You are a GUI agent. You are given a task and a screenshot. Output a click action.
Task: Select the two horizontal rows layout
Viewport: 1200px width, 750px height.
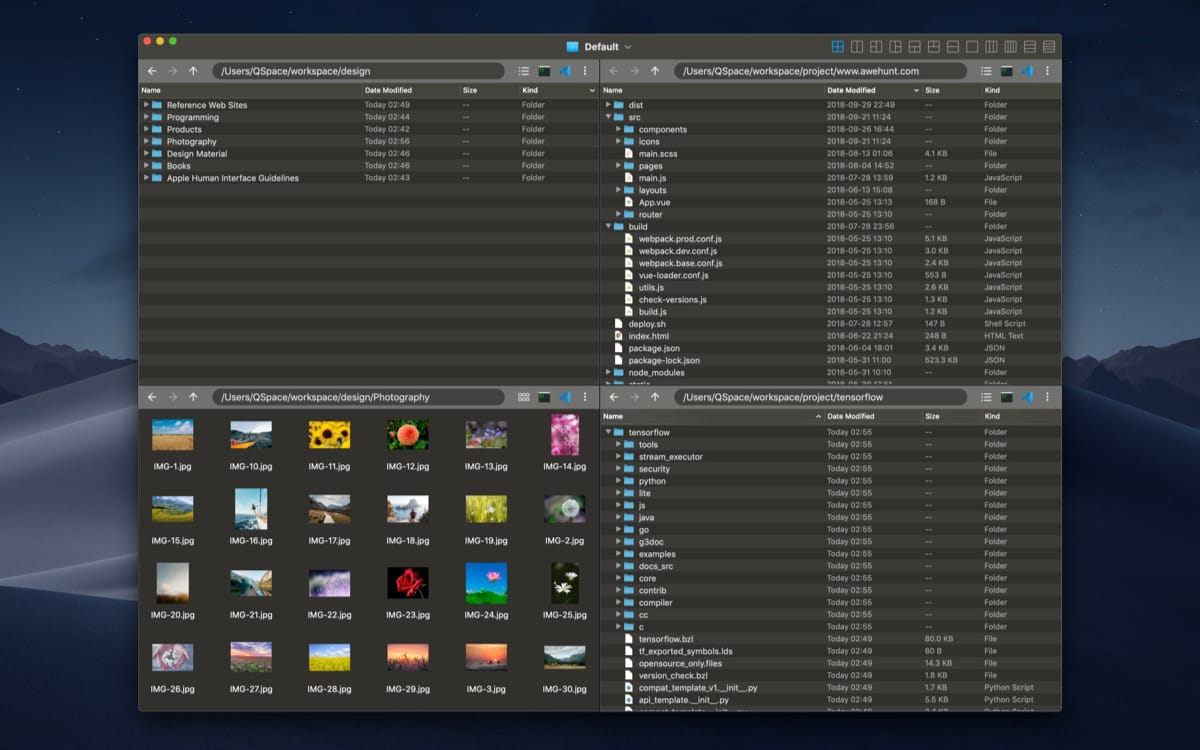pos(953,47)
